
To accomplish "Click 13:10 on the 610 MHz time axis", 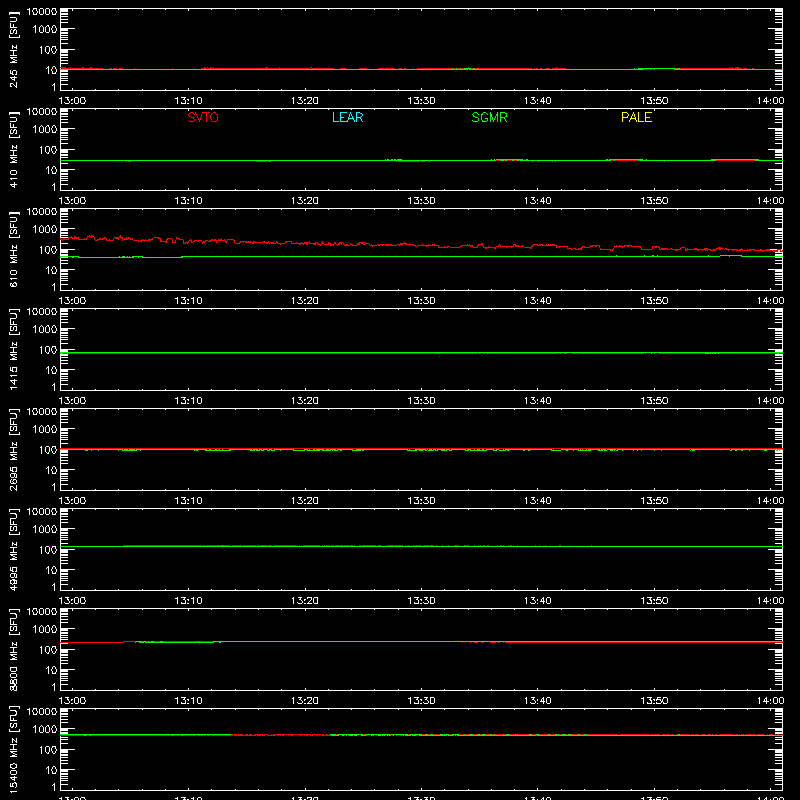I will click(x=188, y=301).
